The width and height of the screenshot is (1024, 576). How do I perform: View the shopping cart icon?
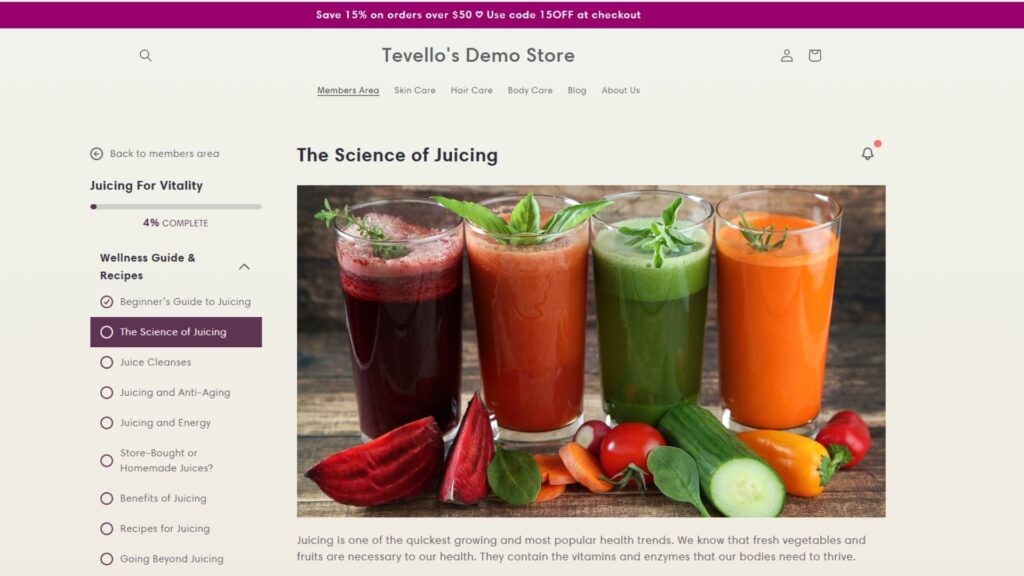pos(814,56)
